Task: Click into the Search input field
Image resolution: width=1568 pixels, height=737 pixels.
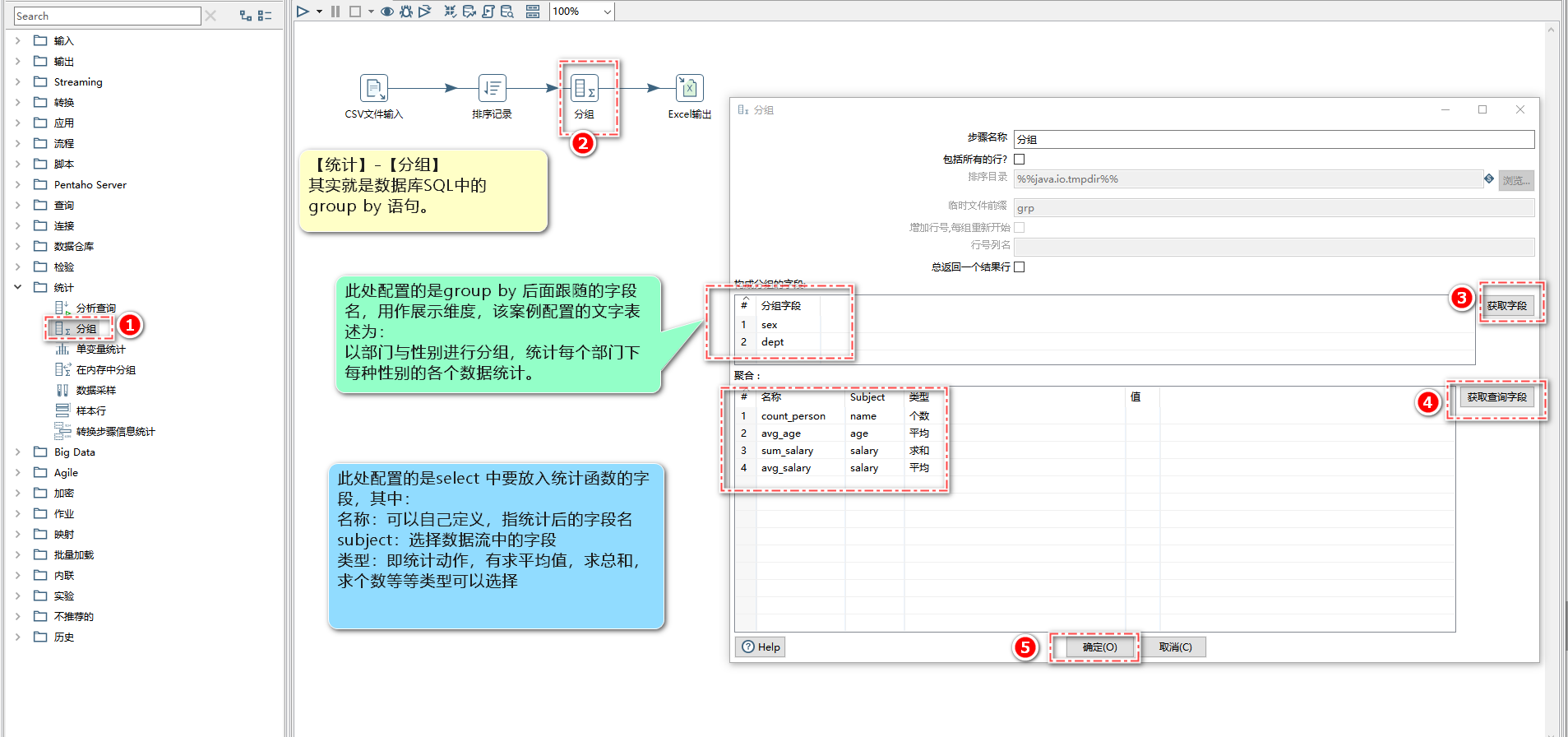Action: pyautogui.click(x=107, y=16)
